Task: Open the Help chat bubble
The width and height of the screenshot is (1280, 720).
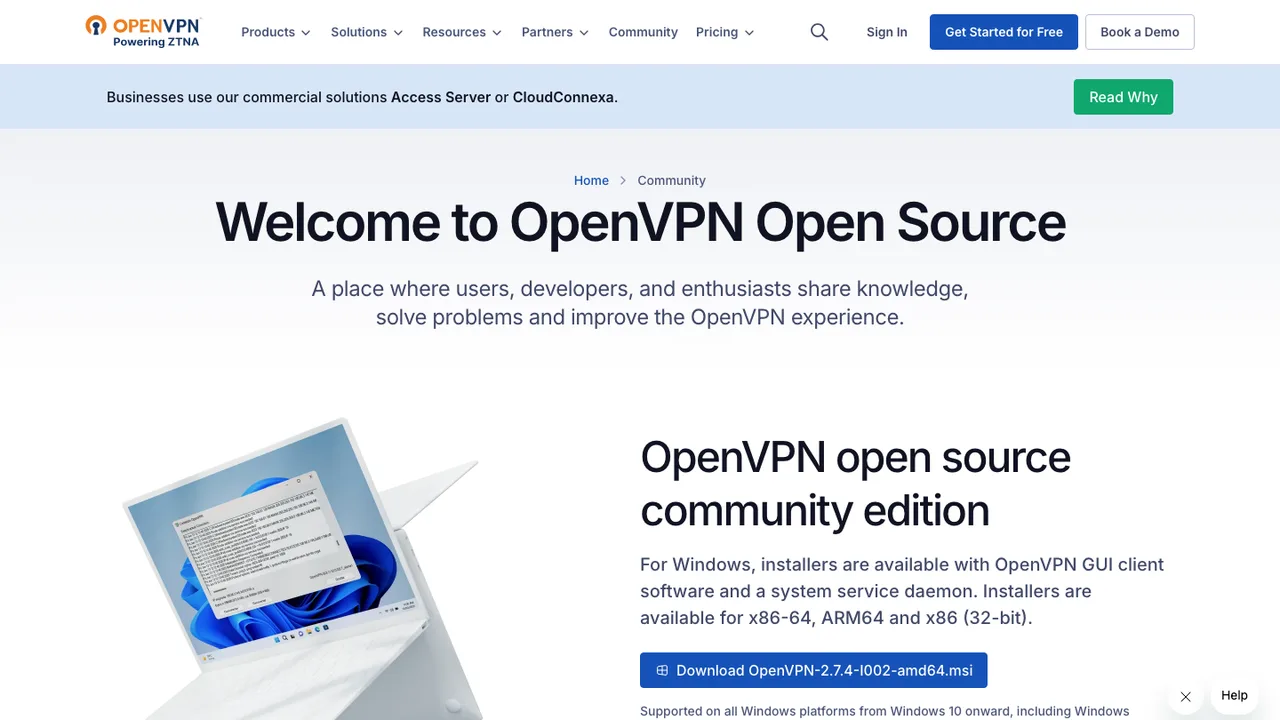Action: click(x=1234, y=696)
